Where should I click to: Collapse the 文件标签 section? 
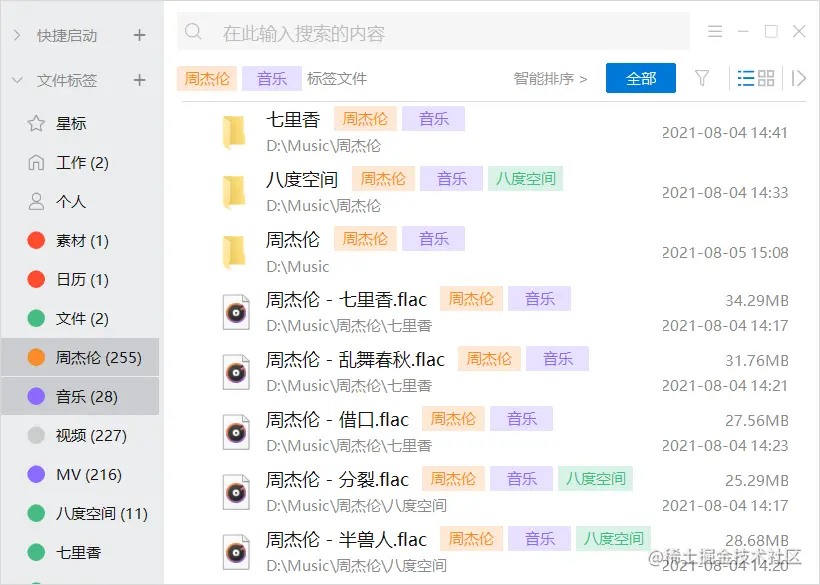click(17, 80)
